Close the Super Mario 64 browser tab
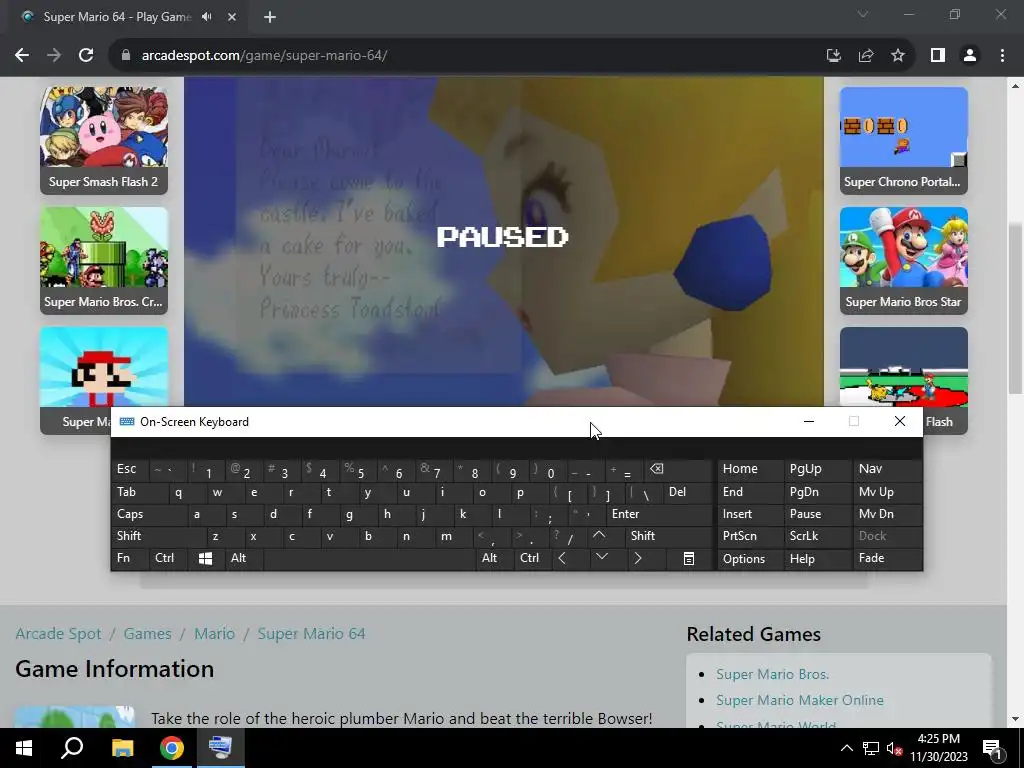 pyautogui.click(x=232, y=17)
